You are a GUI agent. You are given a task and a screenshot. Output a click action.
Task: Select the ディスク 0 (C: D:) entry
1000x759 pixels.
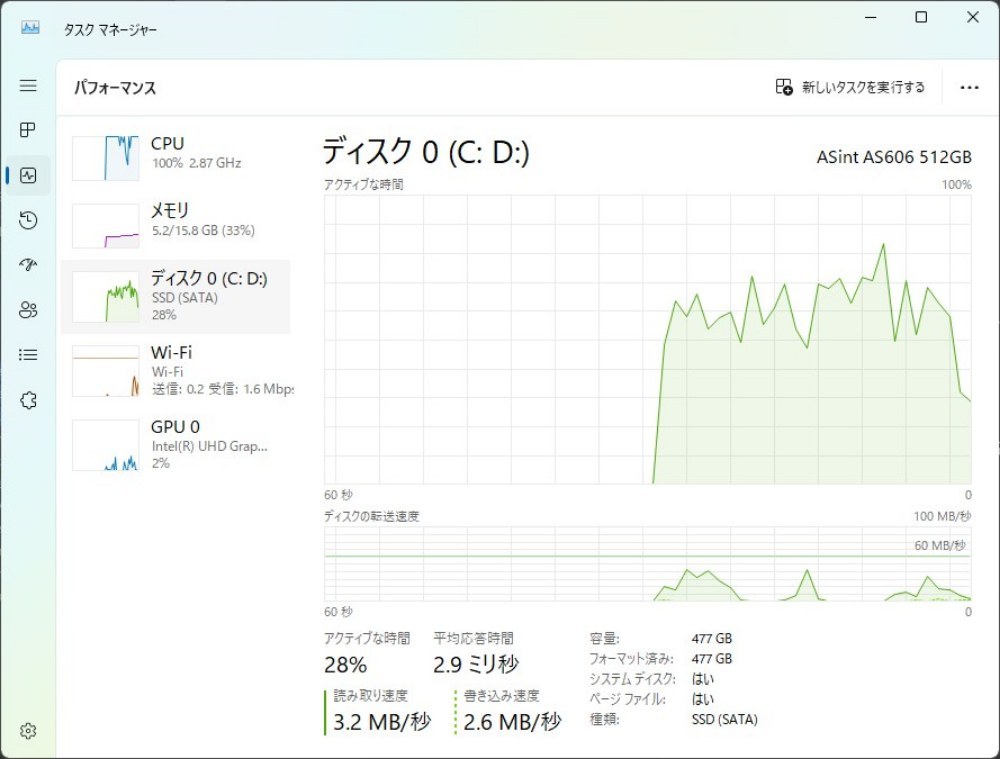[x=175, y=297]
